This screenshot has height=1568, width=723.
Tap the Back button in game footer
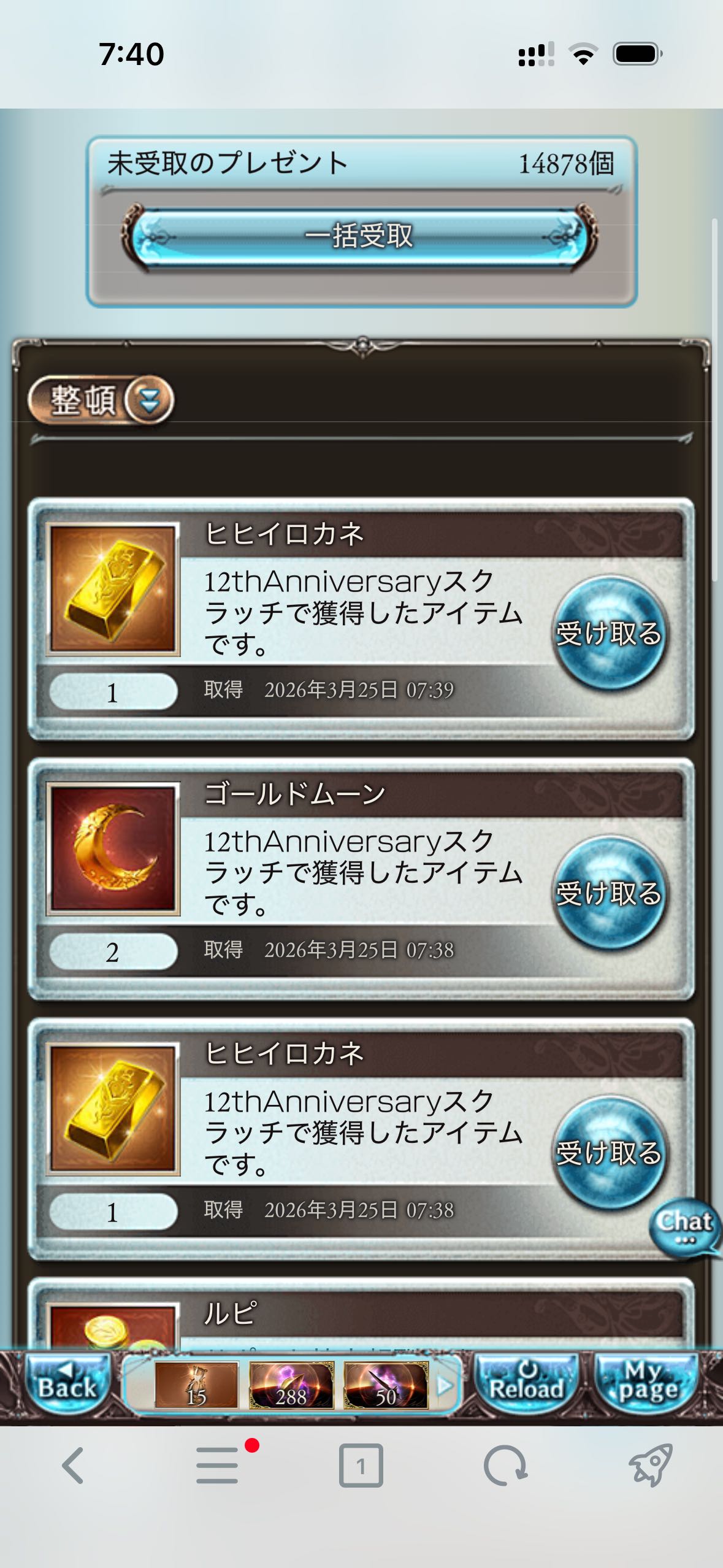(x=67, y=1384)
